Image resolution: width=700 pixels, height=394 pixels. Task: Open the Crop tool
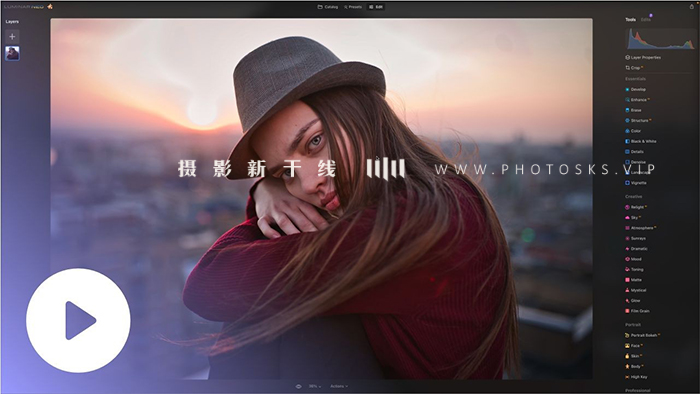[x=633, y=68]
